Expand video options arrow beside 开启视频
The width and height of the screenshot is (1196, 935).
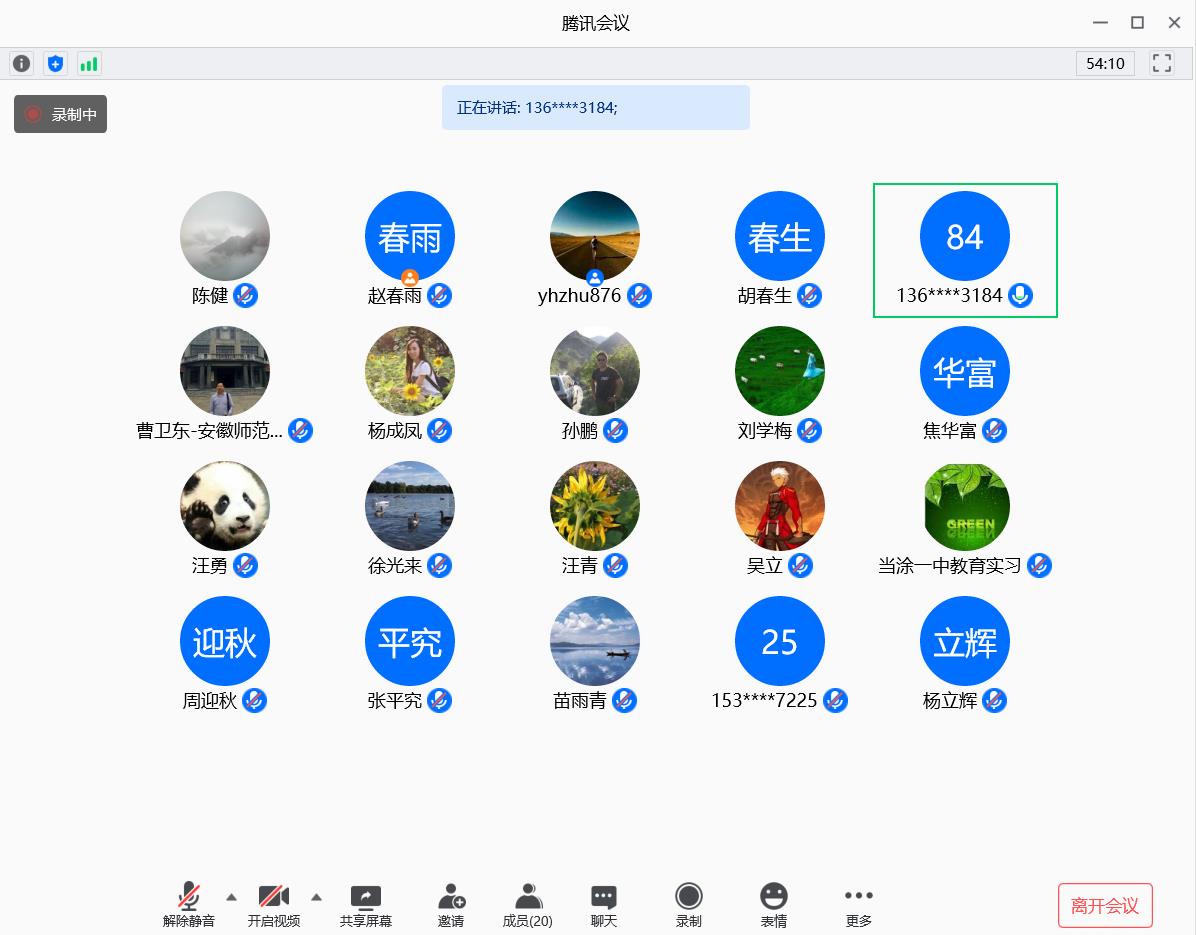(316, 897)
